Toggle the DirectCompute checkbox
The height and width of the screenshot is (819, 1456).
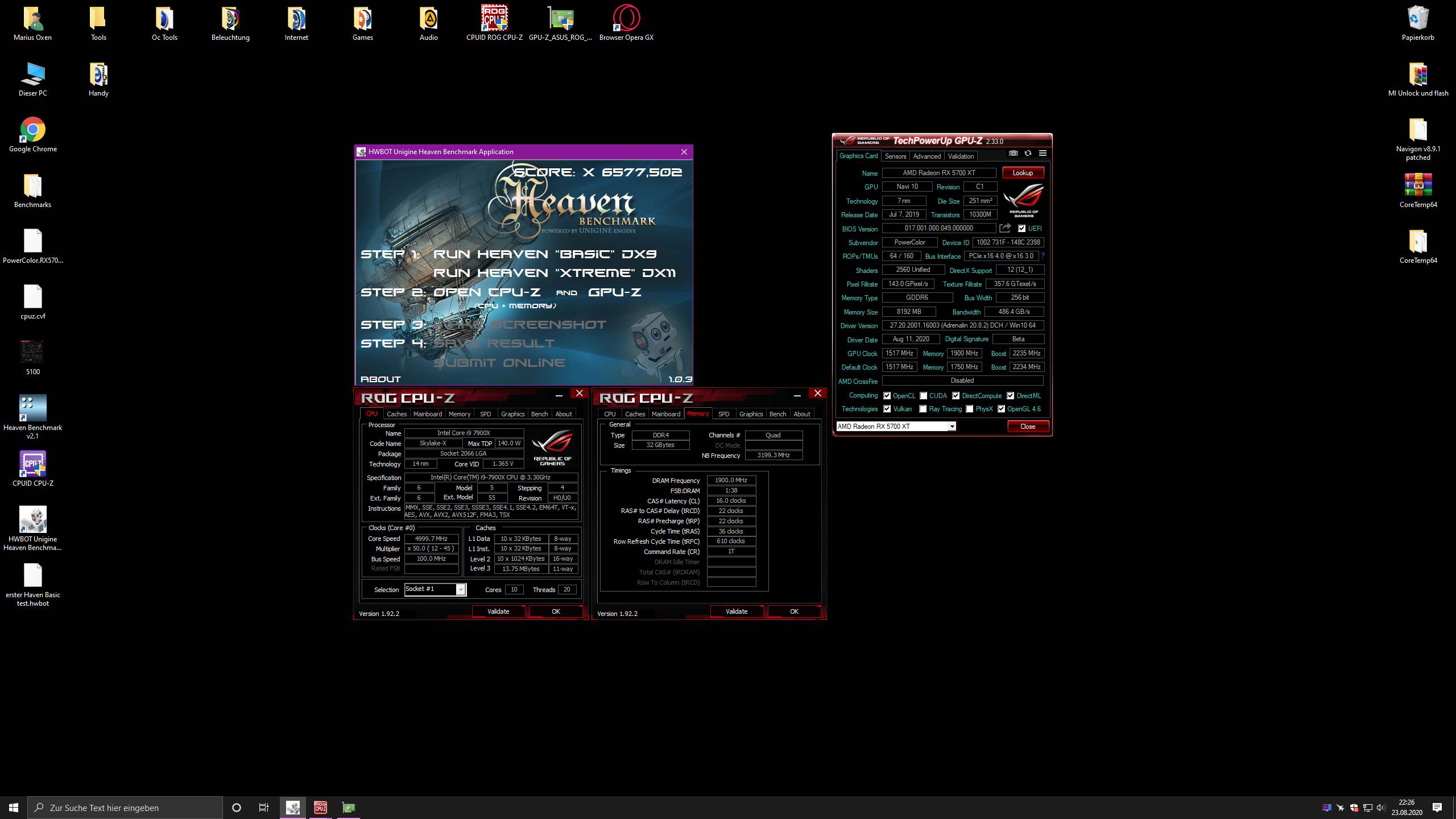[x=956, y=396]
